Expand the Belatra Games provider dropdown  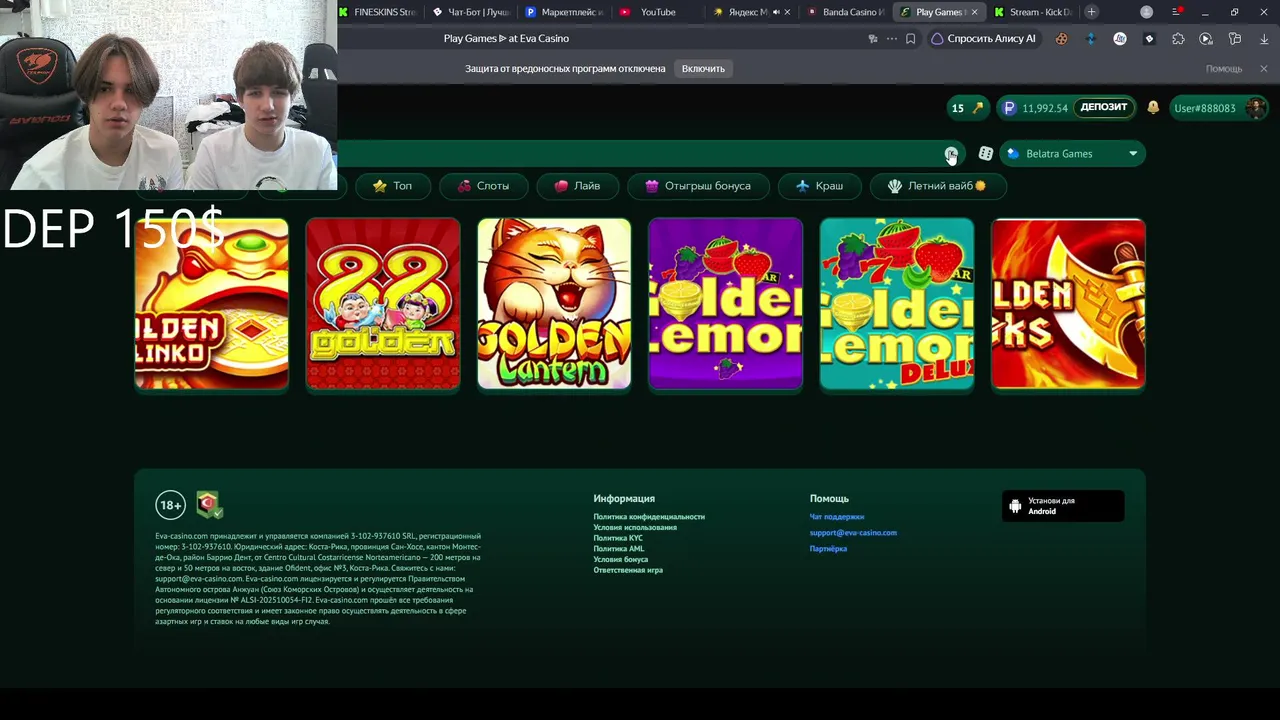1072,154
